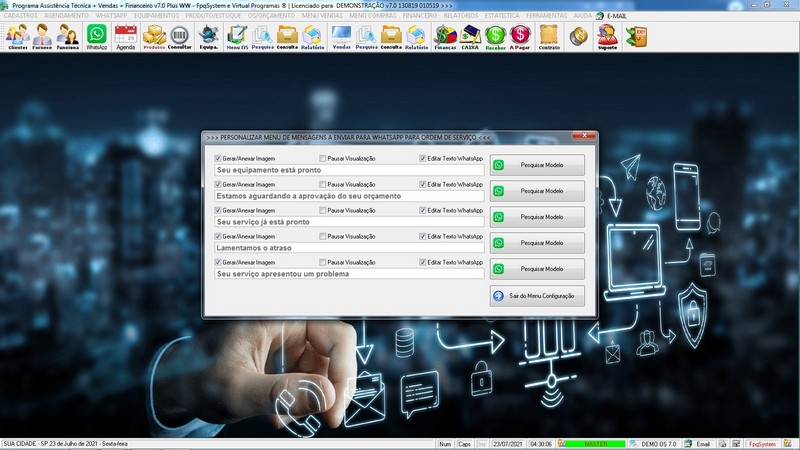Edit 'Seu serviço já está pronto' field
800x450 pixels.
pyautogui.click(x=349, y=222)
